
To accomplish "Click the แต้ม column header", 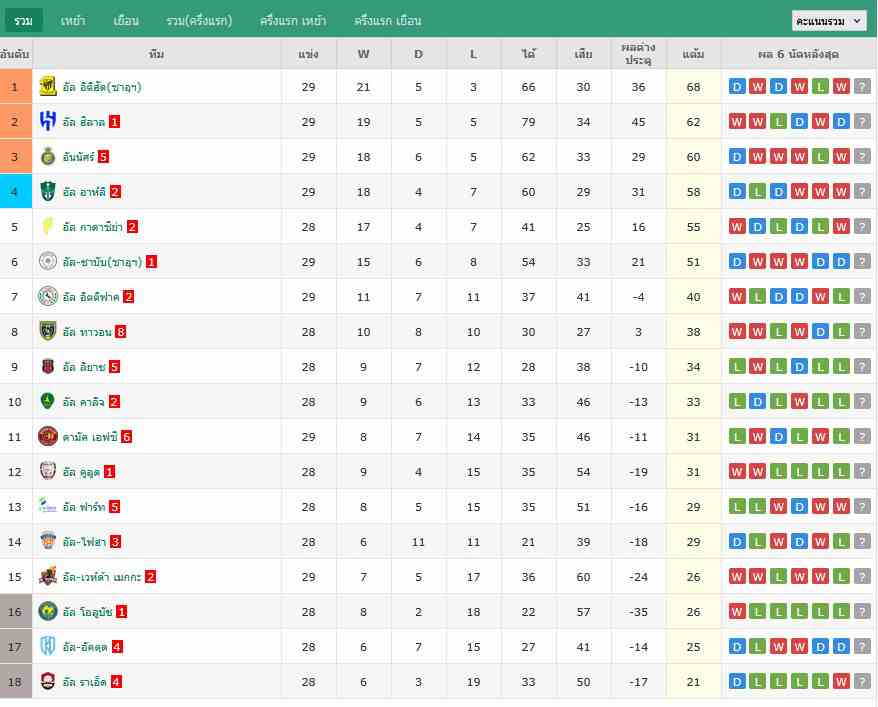I will pyautogui.click(x=693, y=54).
